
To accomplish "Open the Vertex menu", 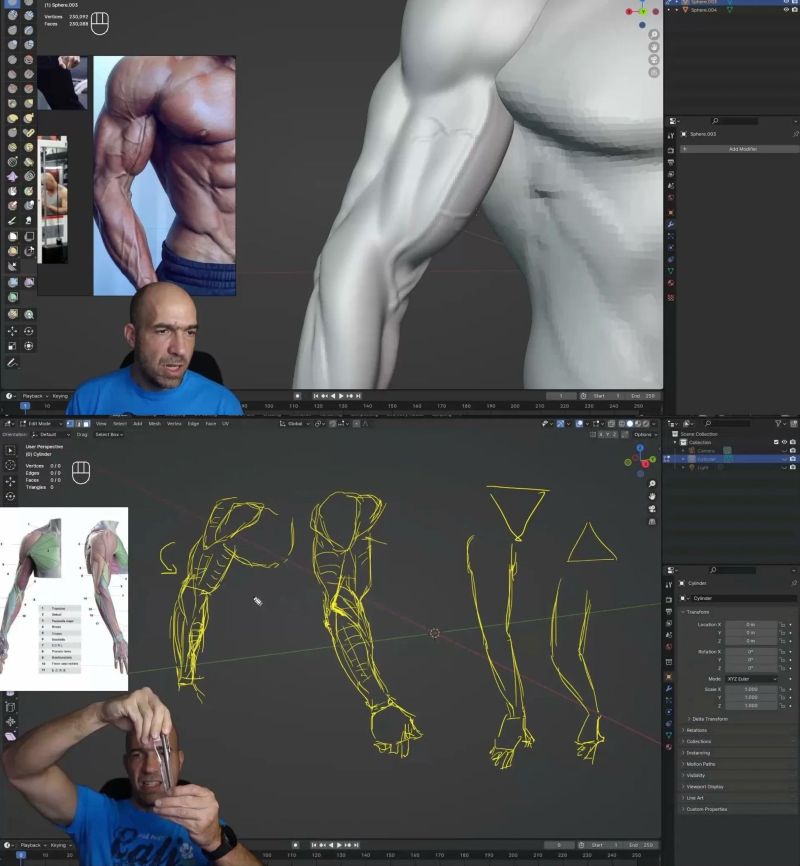I will pos(174,424).
